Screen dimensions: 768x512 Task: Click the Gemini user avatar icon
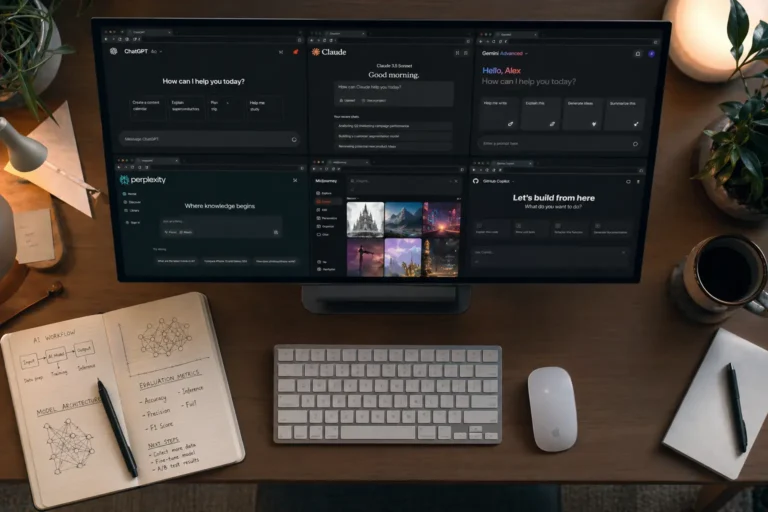651,54
